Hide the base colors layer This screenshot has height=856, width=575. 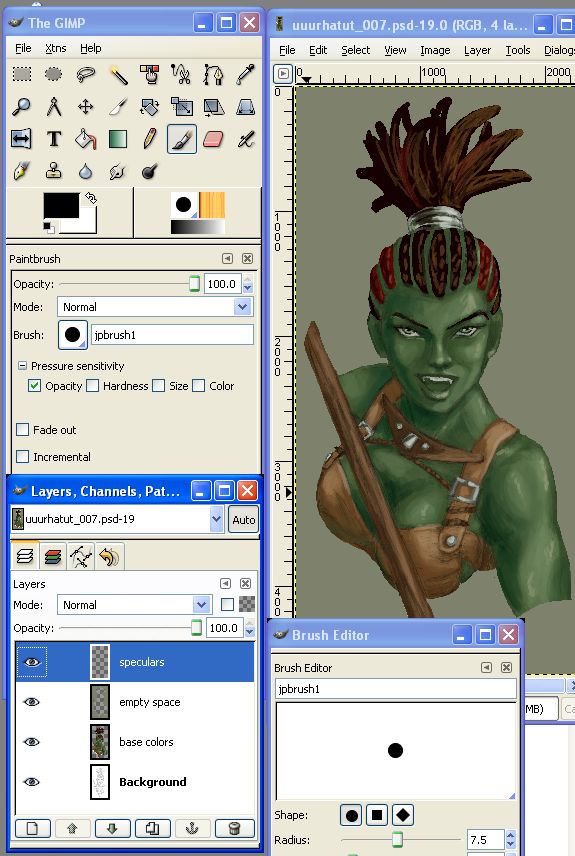point(32,742)
